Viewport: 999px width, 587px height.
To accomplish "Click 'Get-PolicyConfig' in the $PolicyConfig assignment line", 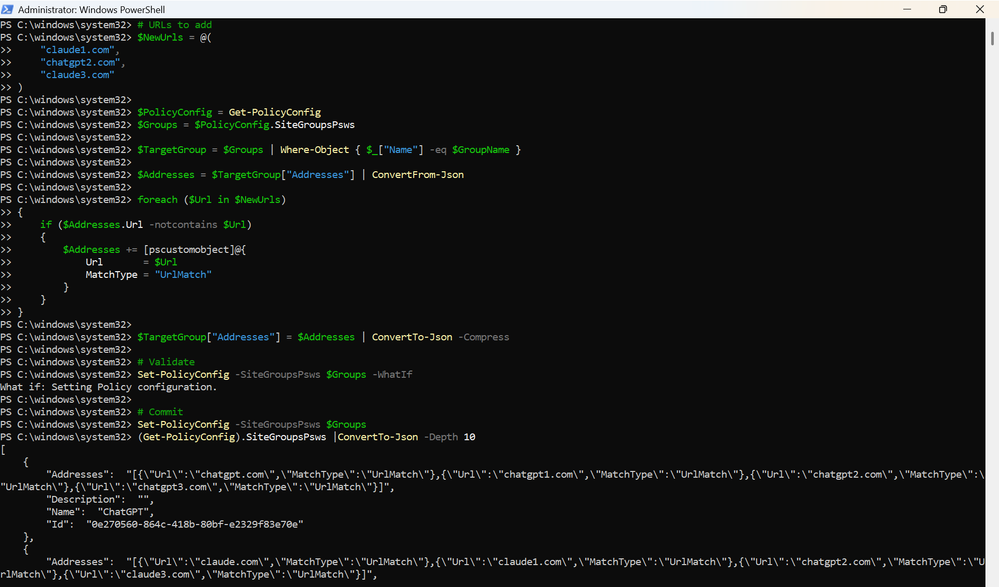I will coord(275,112).
